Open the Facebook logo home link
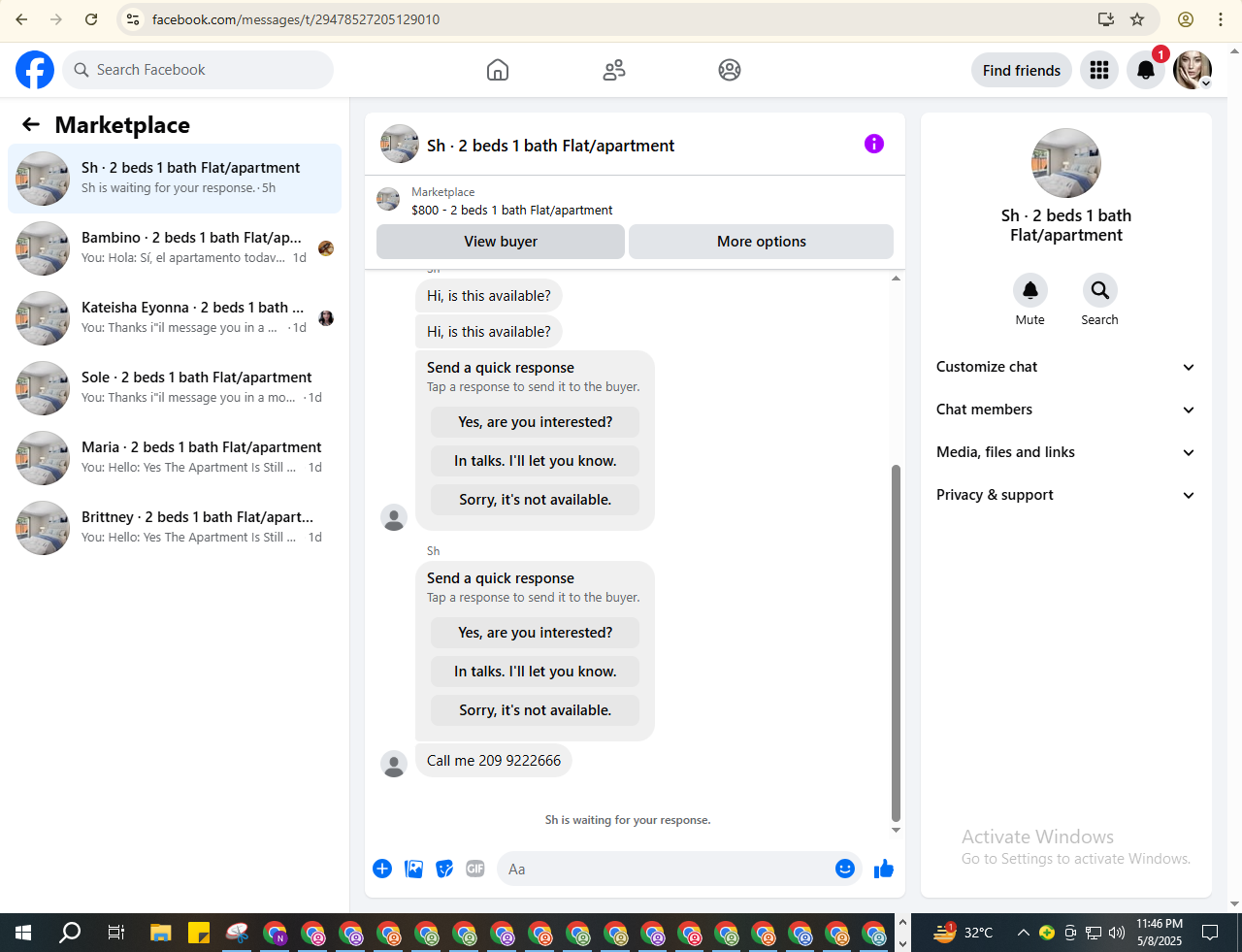1242x952 pixels. click(x=35, y=70)
